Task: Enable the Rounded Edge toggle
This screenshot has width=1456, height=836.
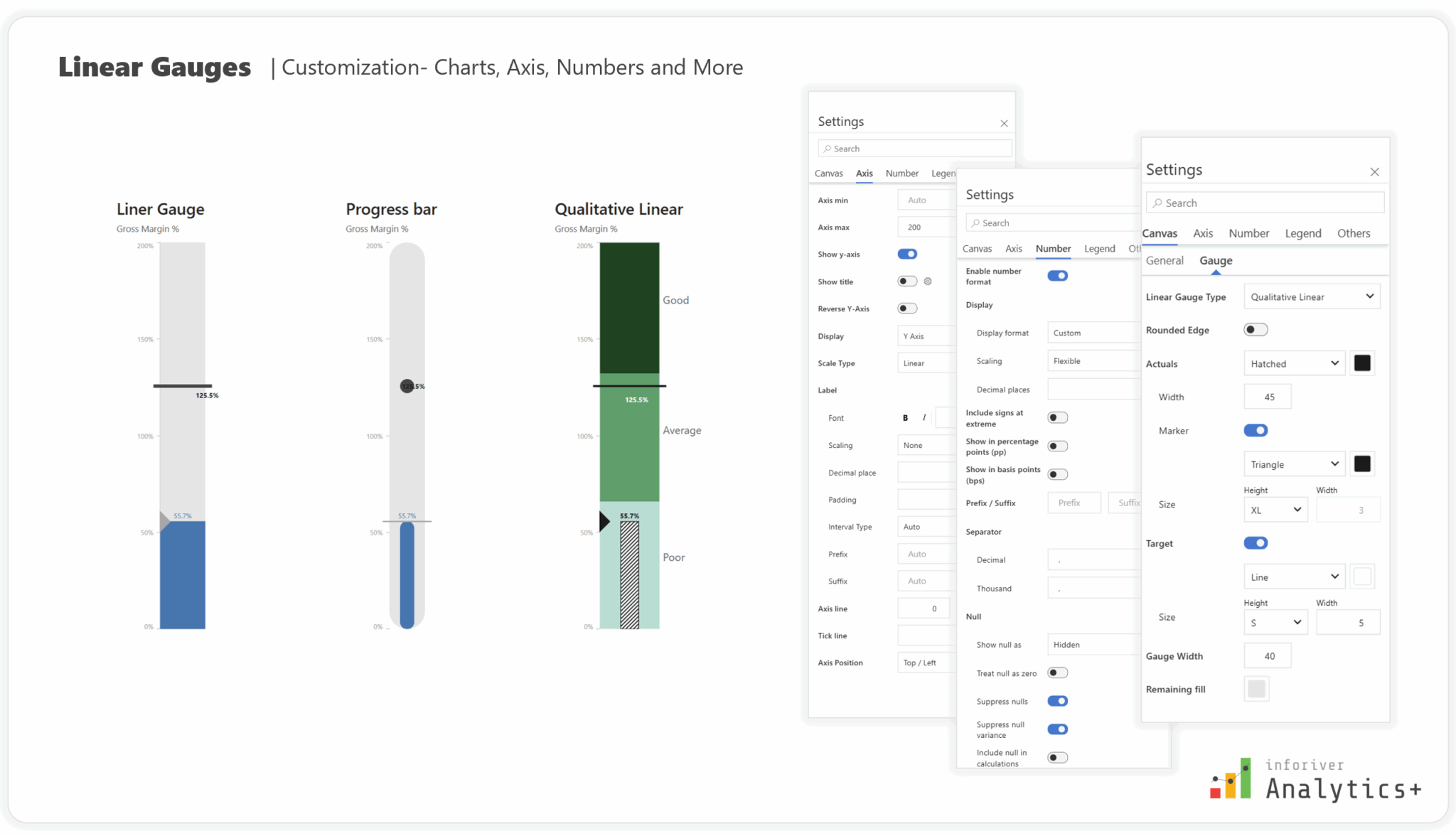Action: [x=1256, y=329]
